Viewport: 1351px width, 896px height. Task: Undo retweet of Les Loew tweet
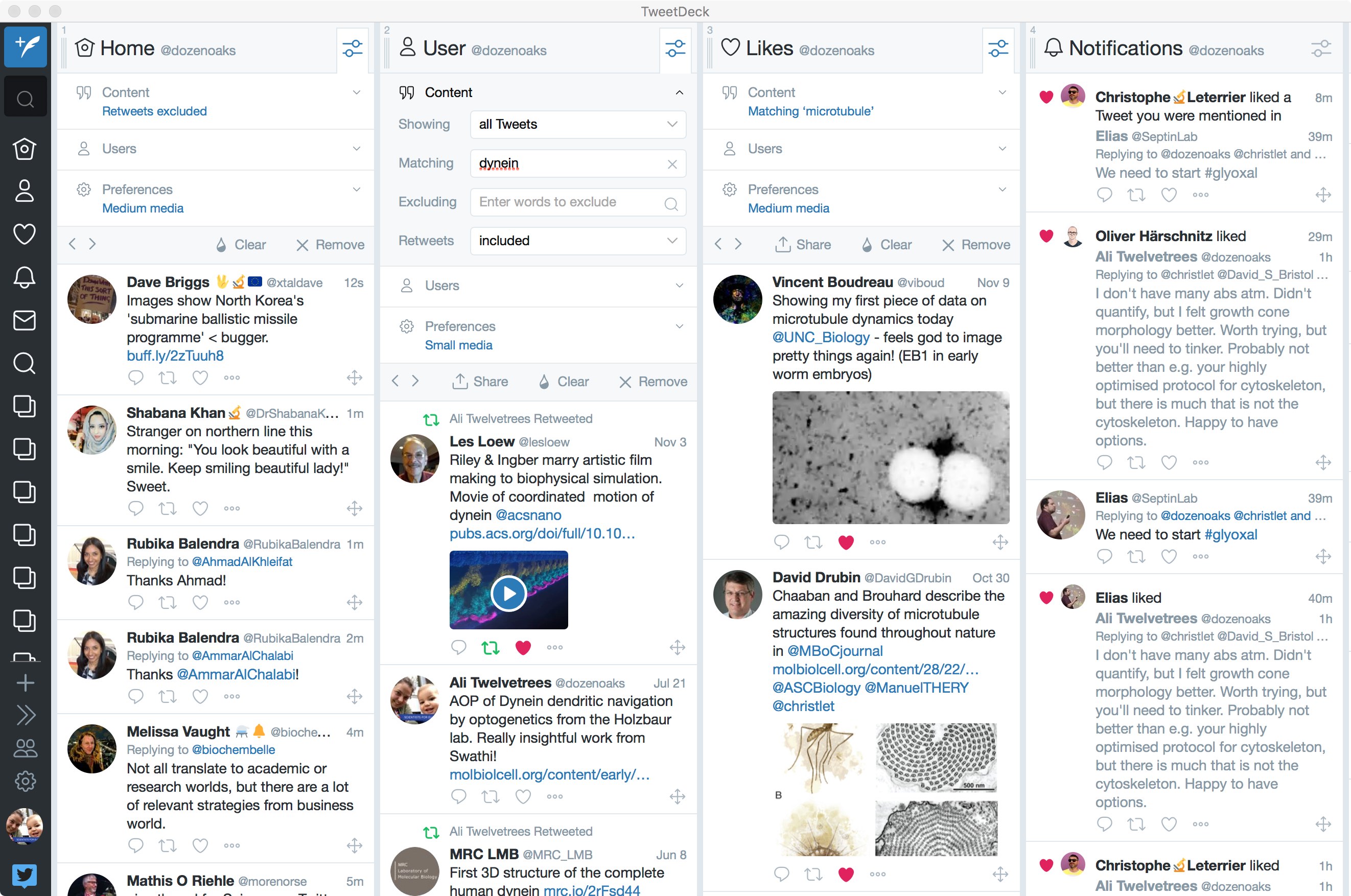[491, 647]
